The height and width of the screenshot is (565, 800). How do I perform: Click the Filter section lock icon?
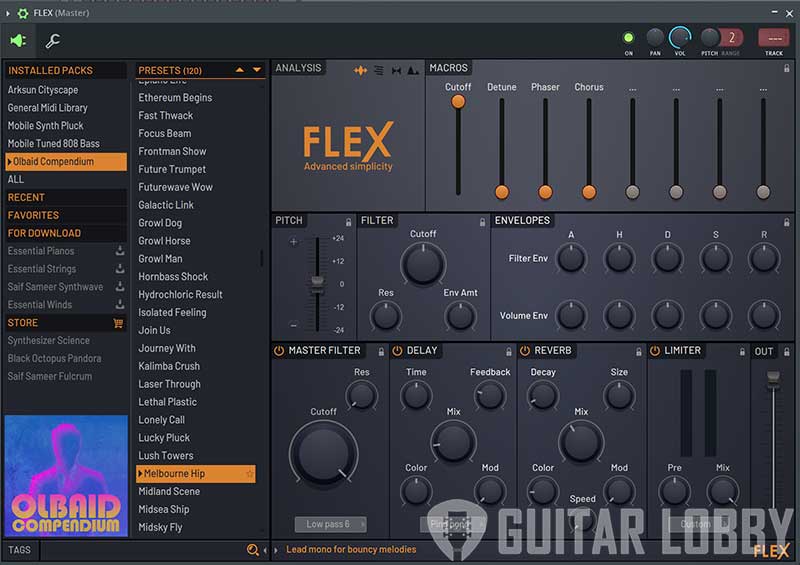pos(482,222)
